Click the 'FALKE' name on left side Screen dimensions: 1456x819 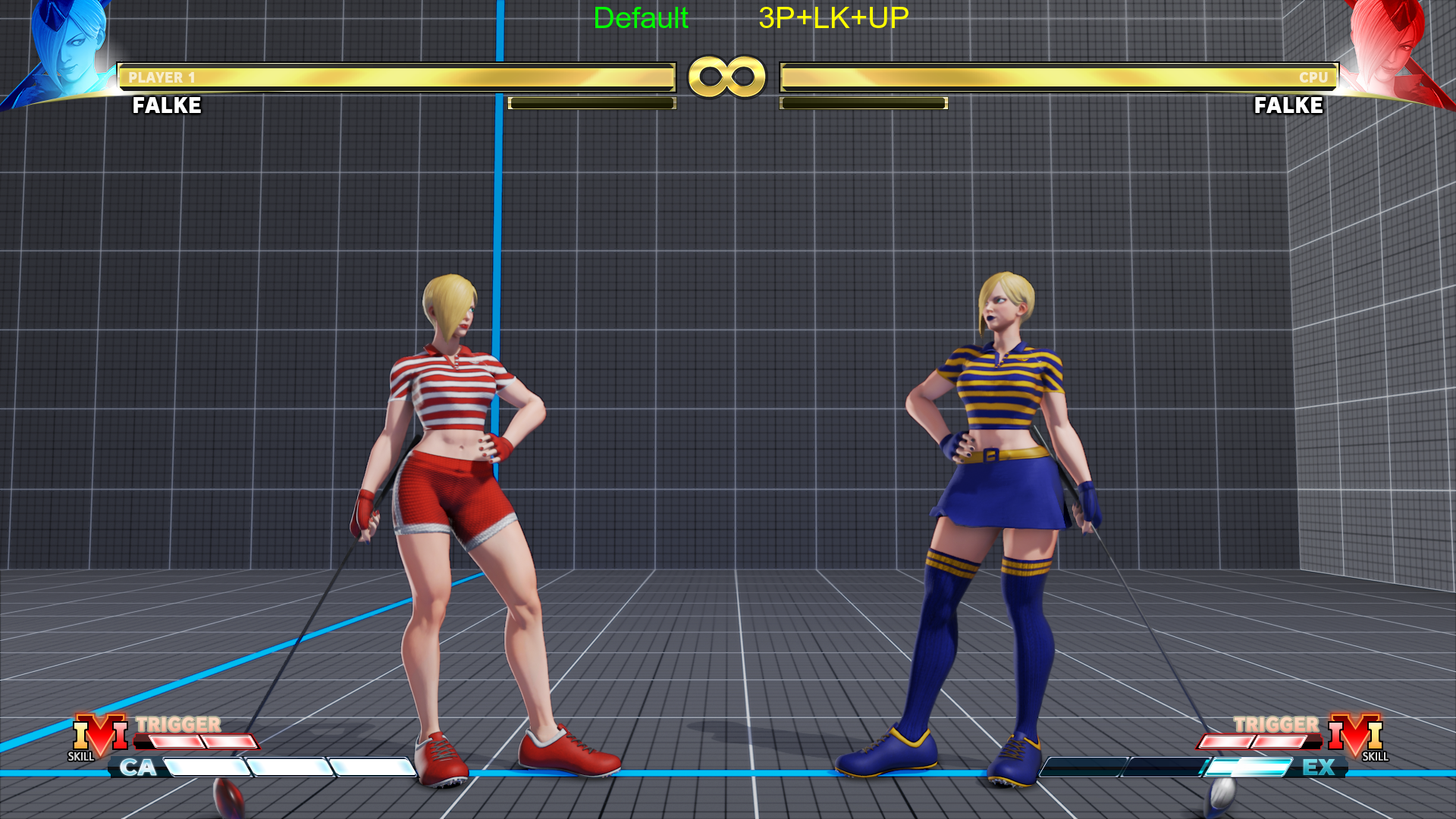[167, 105]
